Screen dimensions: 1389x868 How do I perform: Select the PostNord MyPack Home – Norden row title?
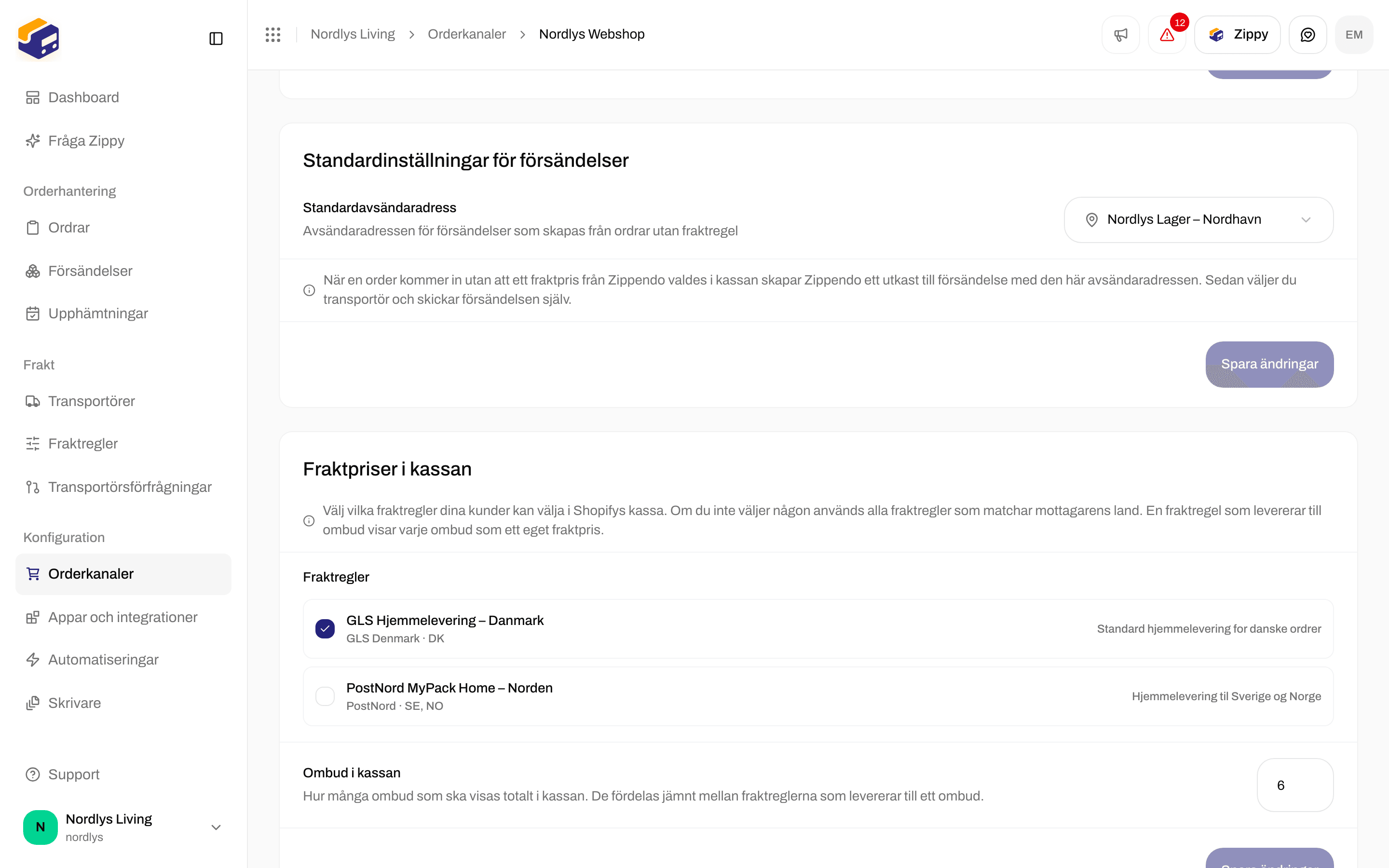pos(449,688)
